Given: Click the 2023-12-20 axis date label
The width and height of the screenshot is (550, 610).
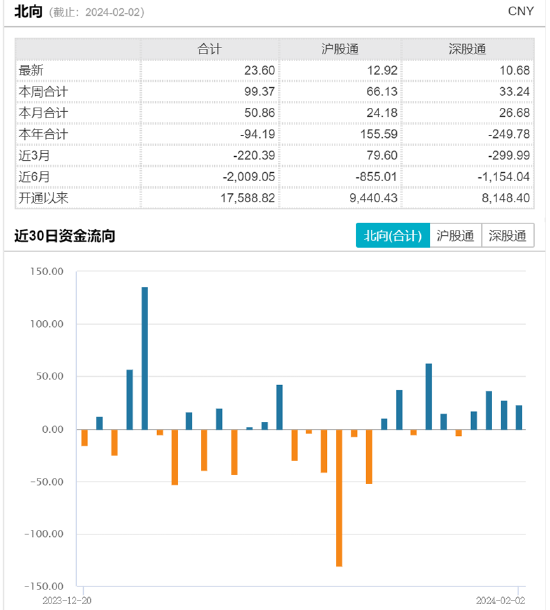Looking at the screenshot, I should pyautogui.click(x=67, y=601).
